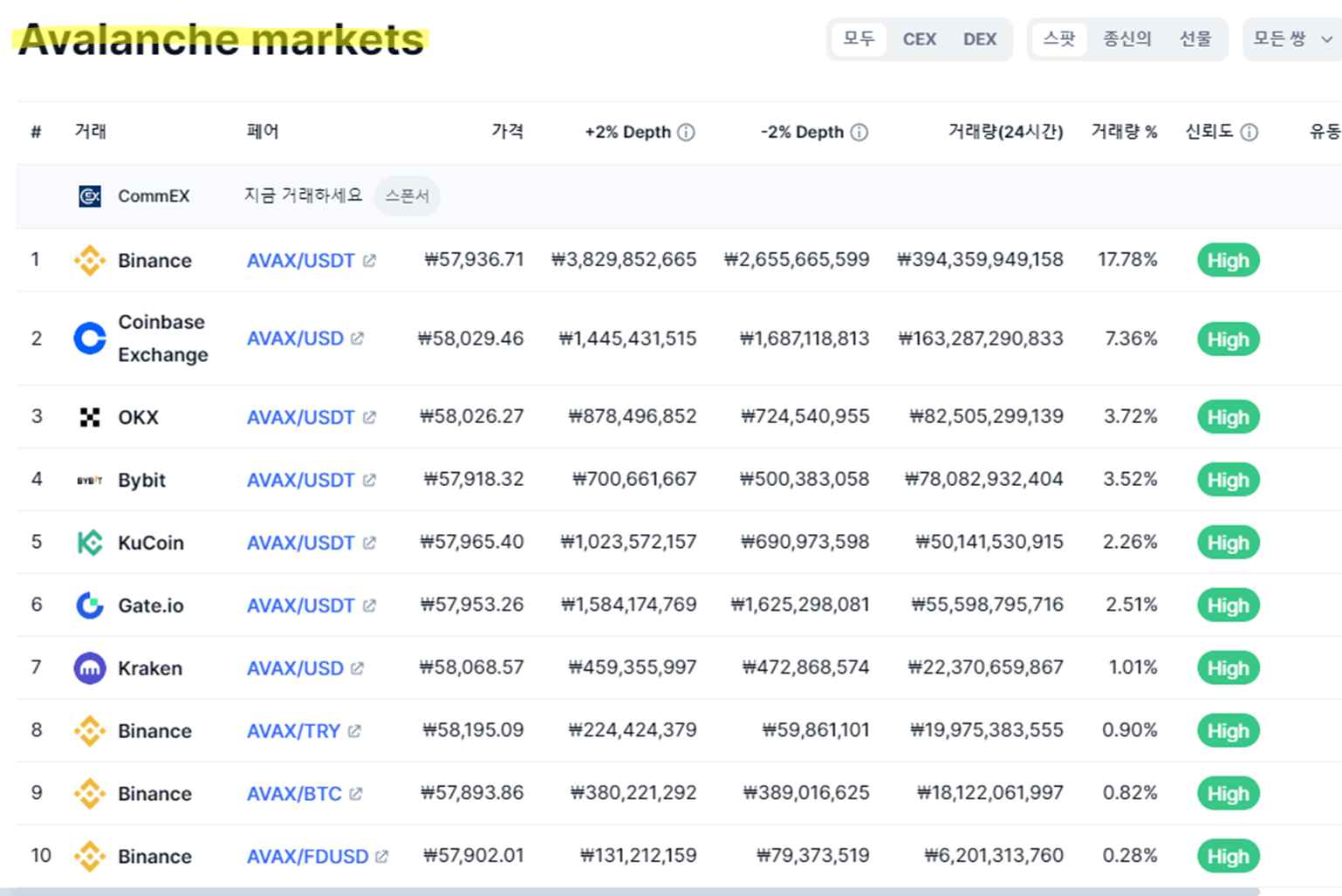Click the 스폰서 badge next to CommEX

coord(407,195)
